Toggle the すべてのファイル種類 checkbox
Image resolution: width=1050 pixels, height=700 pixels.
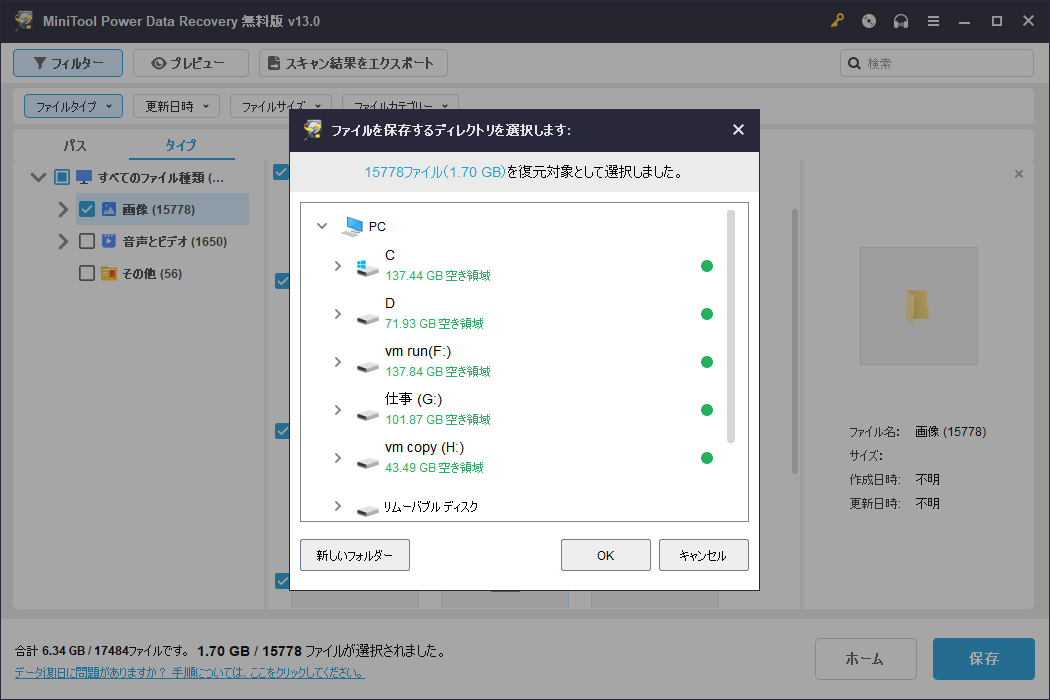click(x=62, y=177)
